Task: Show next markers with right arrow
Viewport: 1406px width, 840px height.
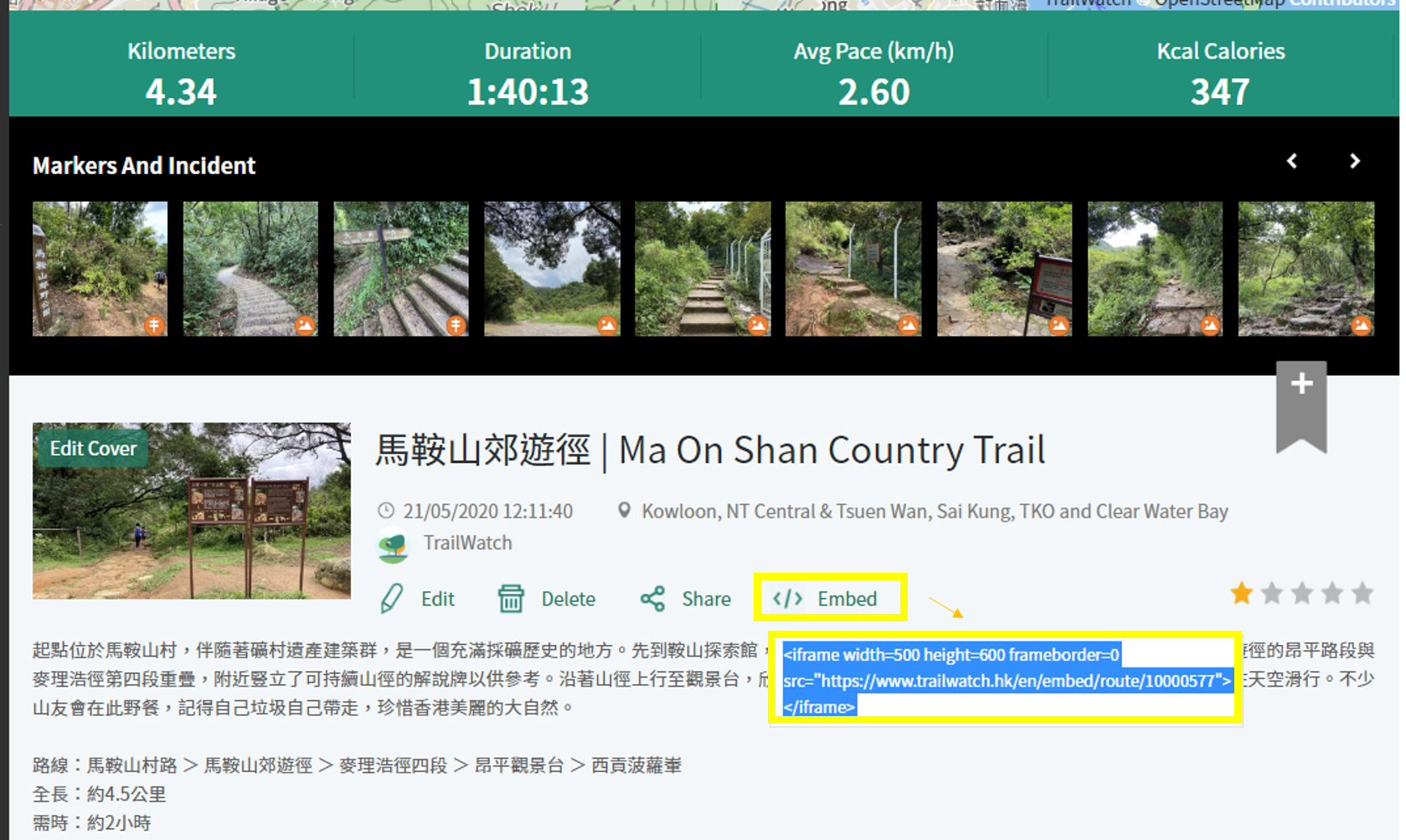Action: point(1355,161)
